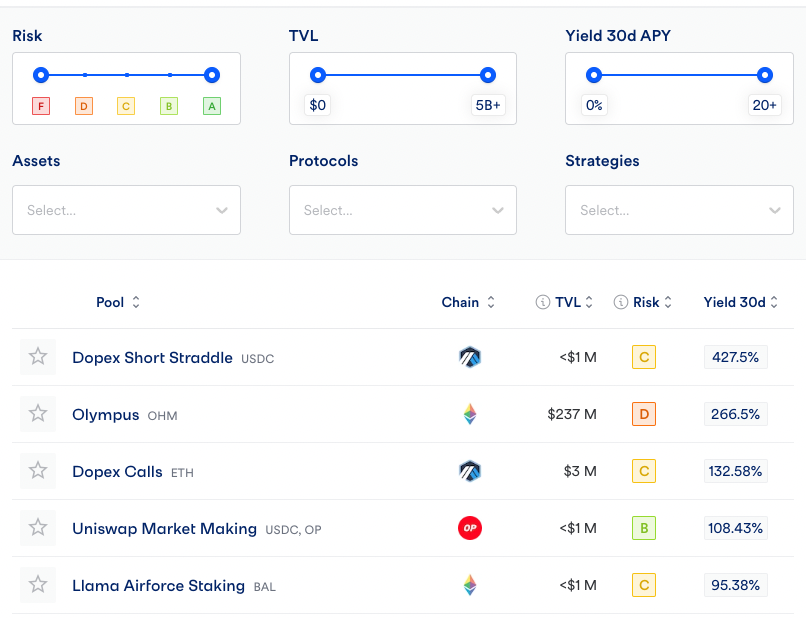This screenshot has width=806, height=618.
Task: Sort table by TVL column
Action: click(x=589, y=302)
